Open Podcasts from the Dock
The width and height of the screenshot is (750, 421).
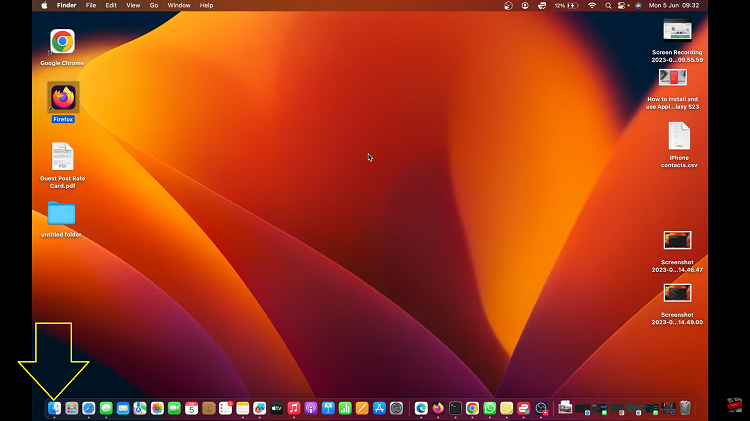point(311,408)
